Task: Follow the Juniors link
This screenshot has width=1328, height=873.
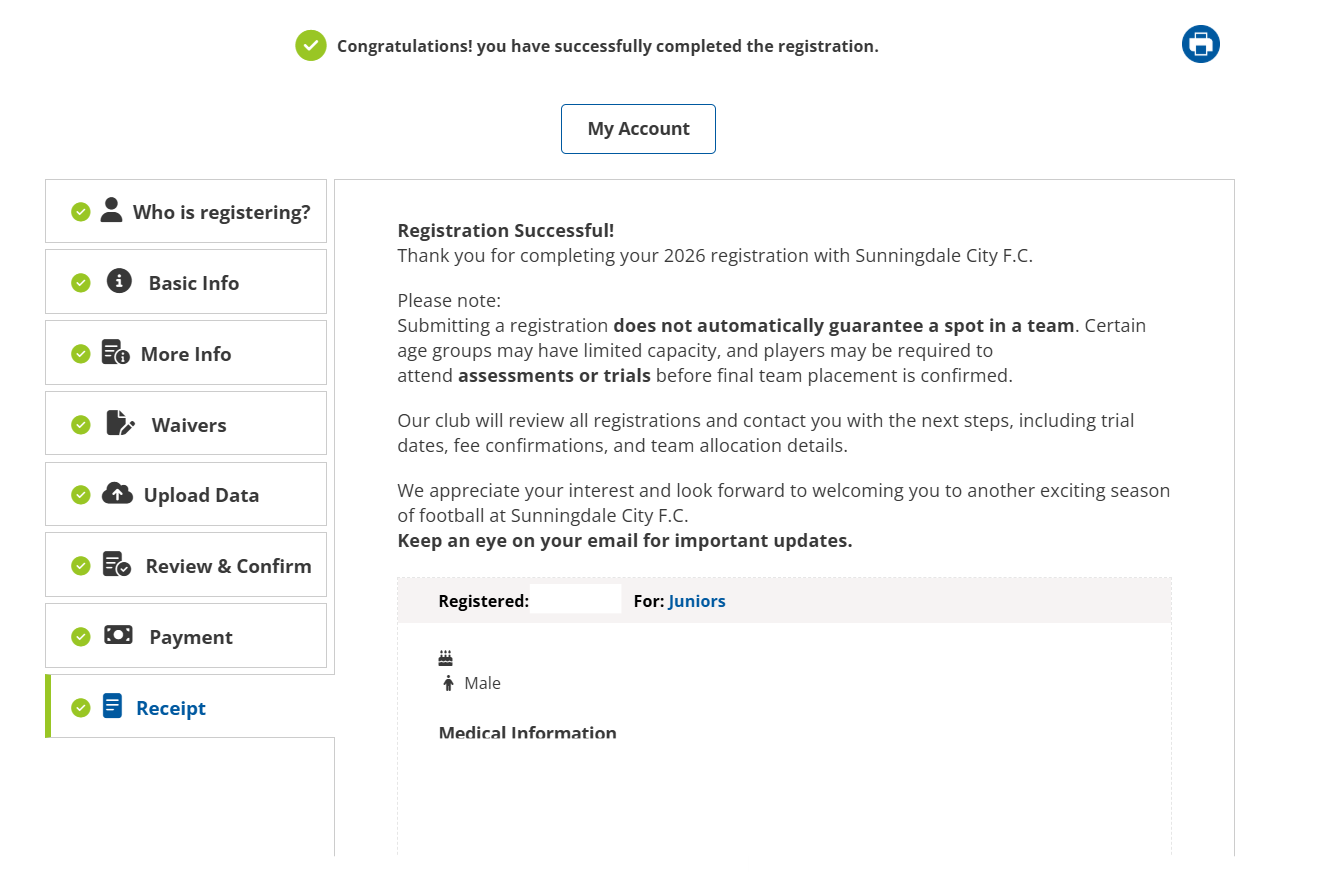Action: point(697,601)
